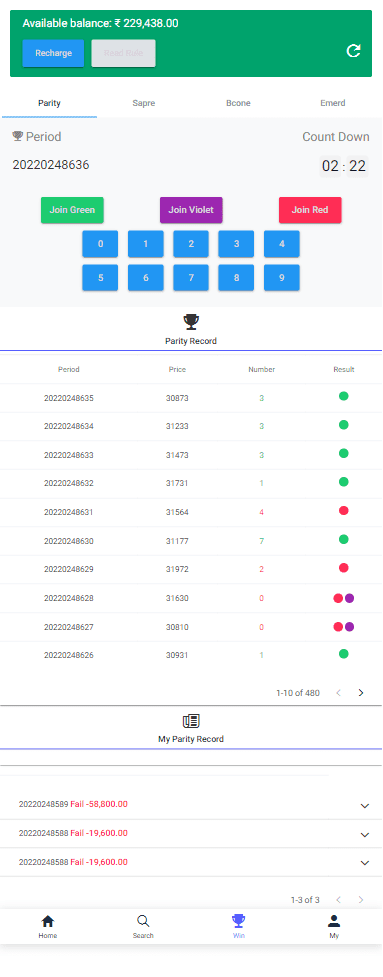Viewport: 383px width, 977px height.
Task: Select number 8 button
Action: click(236, 278)
